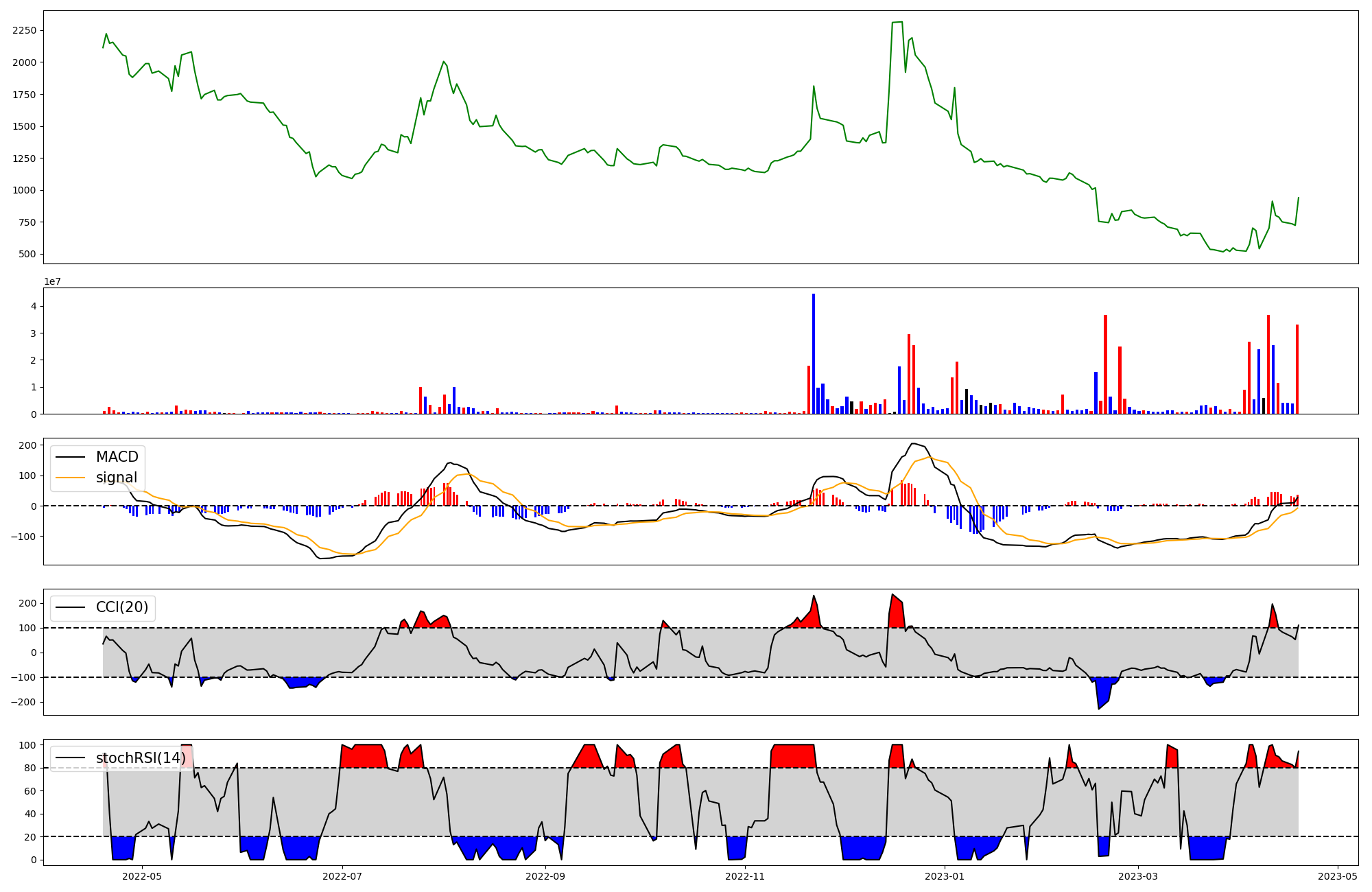Click the 2022-11 x-axis date label
The height and width of the screenshot is (892, 1372).
coord(745,876)
